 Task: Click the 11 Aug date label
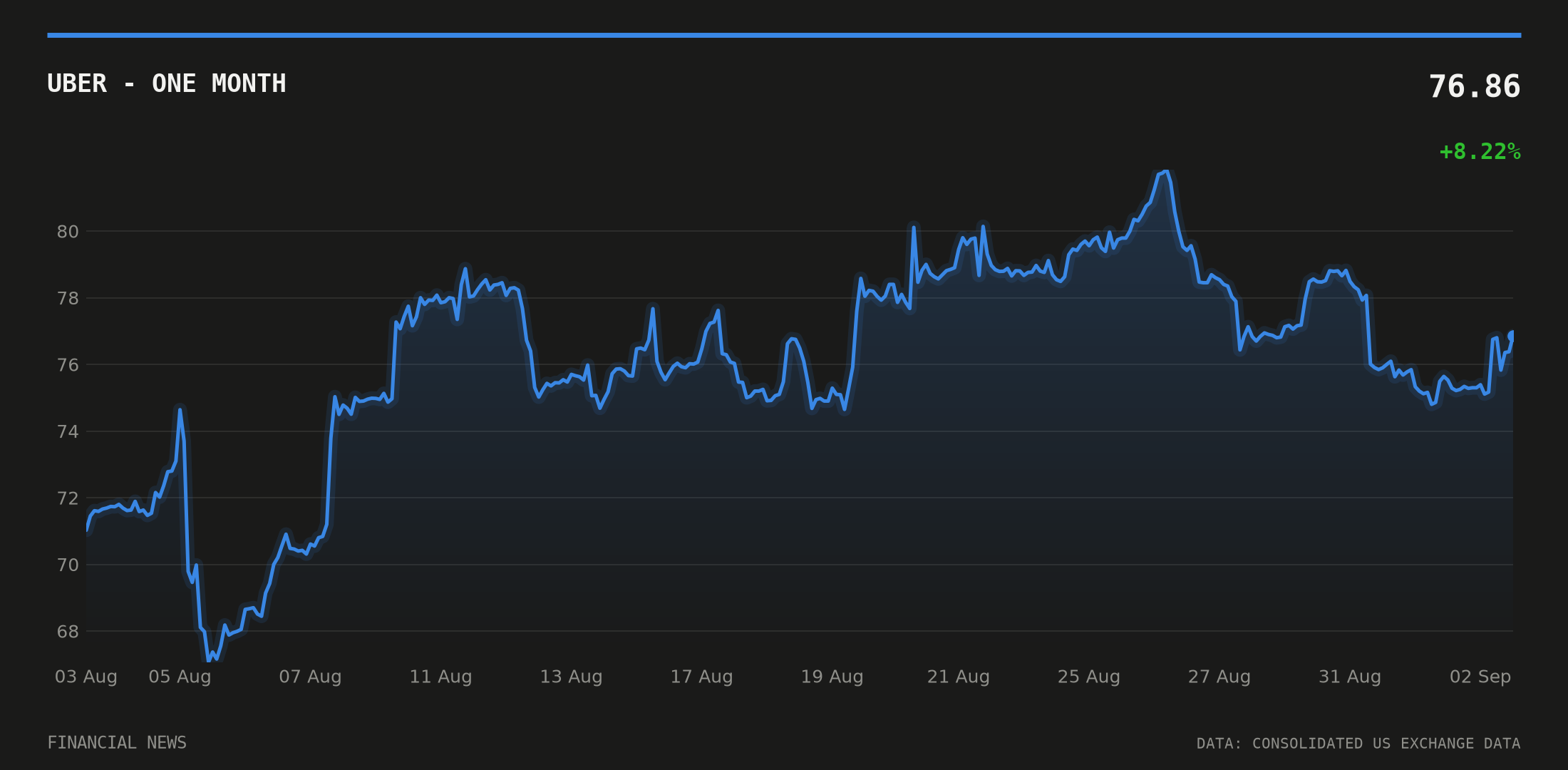[440, 677]
